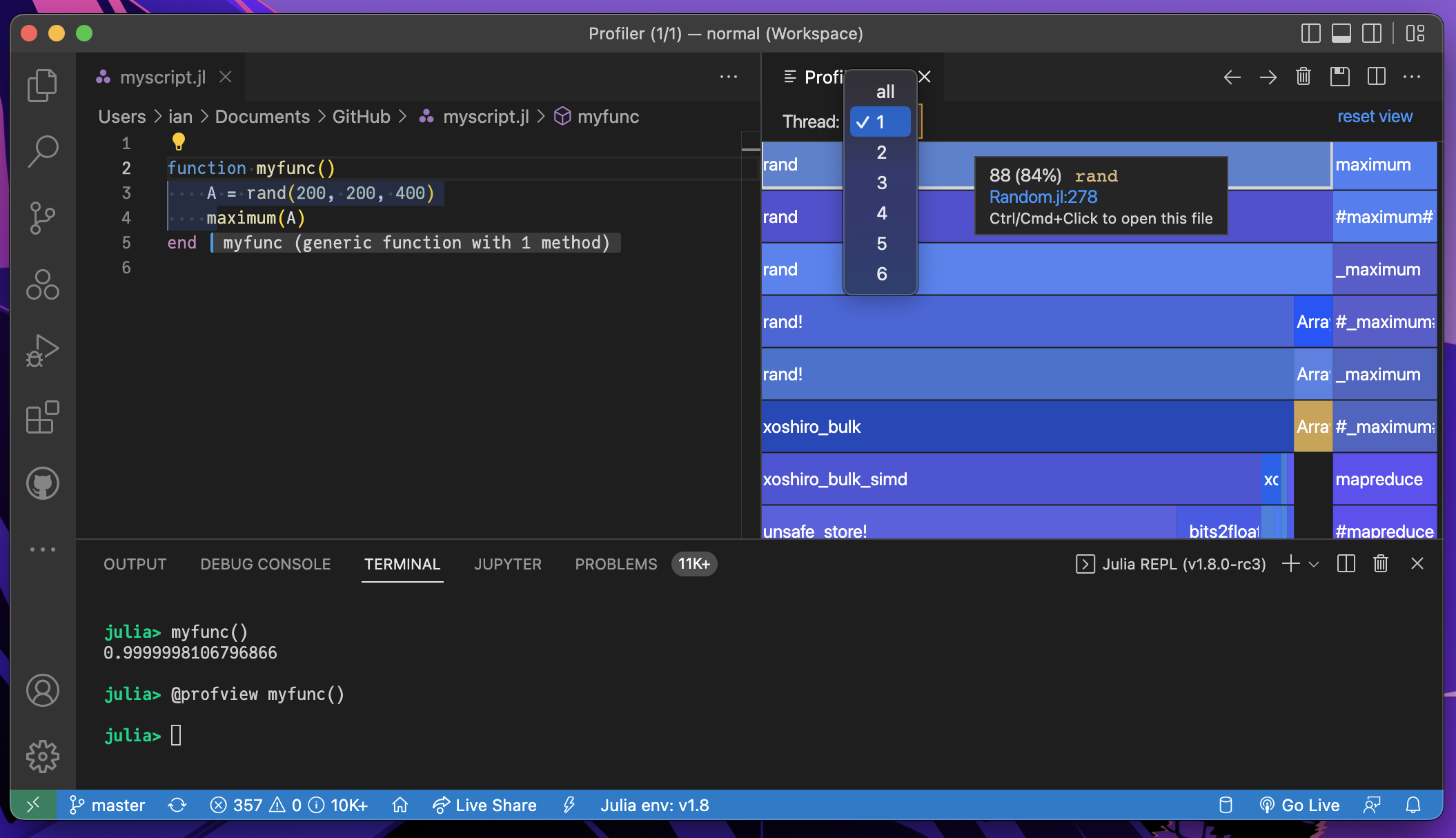Switch to the PROBLEMS tab
Image resolution: width=1456 pixels, height=838 pixels.
pos(616,565)
